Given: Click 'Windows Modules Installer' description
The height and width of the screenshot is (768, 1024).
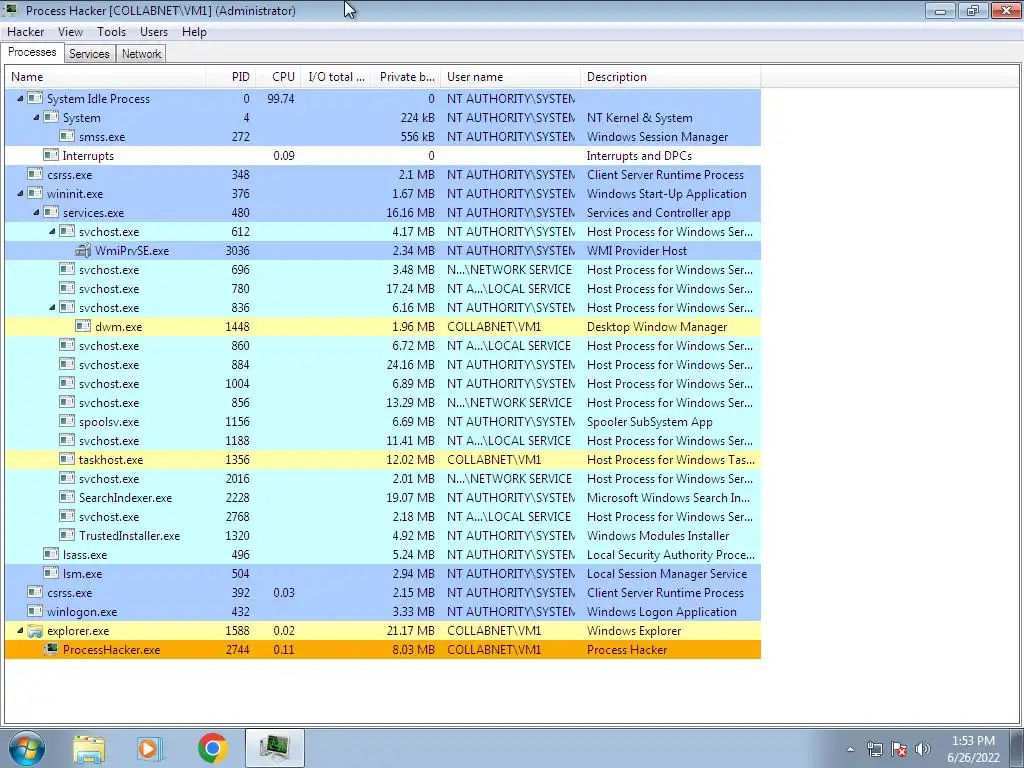Looking at the screenshot, I should click(658, 536).
